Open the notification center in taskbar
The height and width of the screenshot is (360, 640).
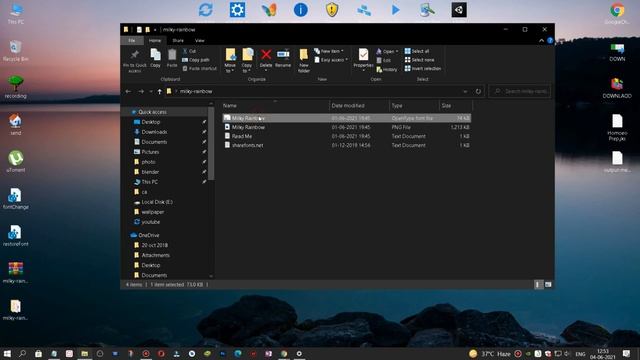[x=627, y=353]
